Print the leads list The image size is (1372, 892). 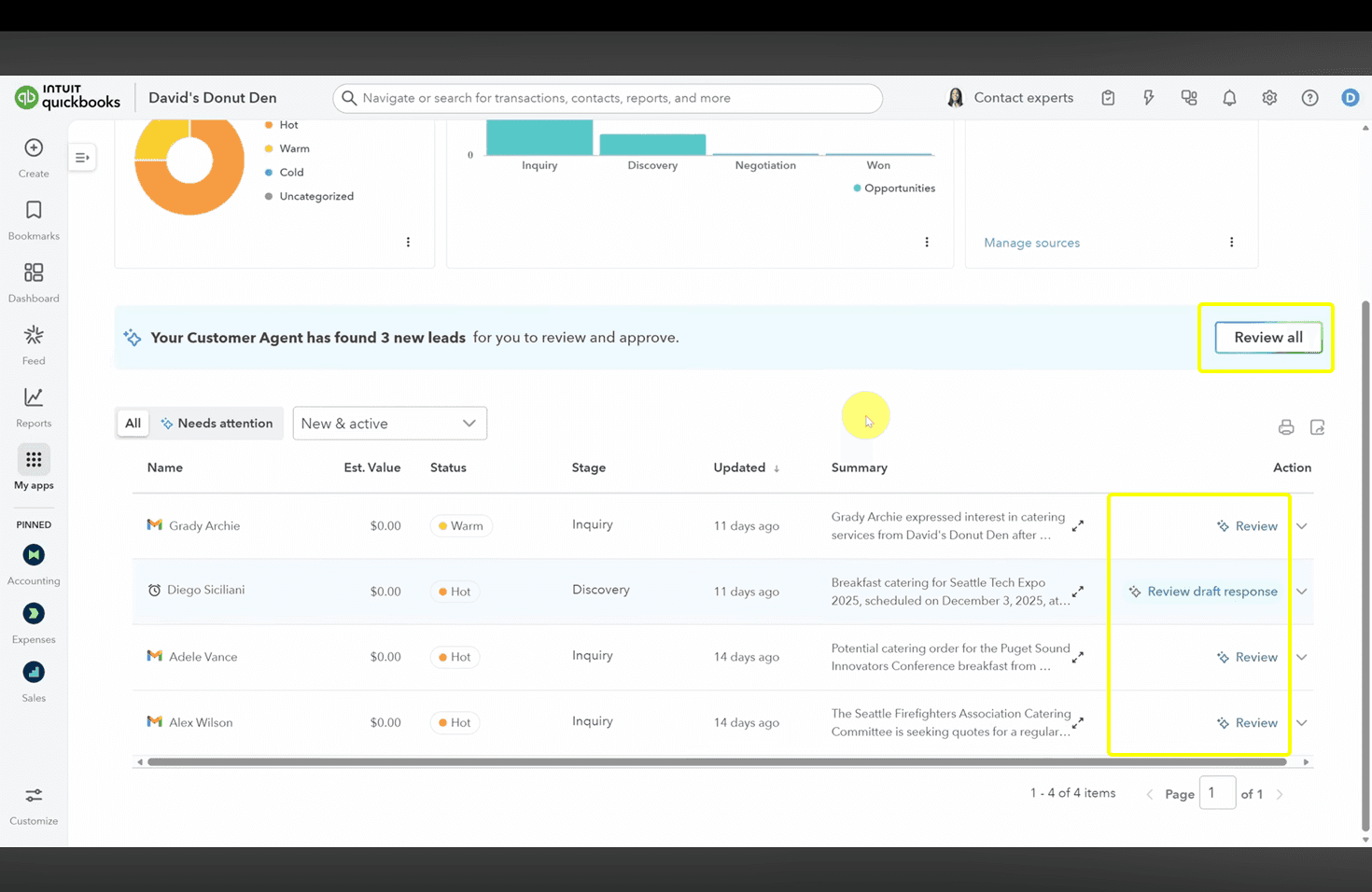coord(1286,427)
